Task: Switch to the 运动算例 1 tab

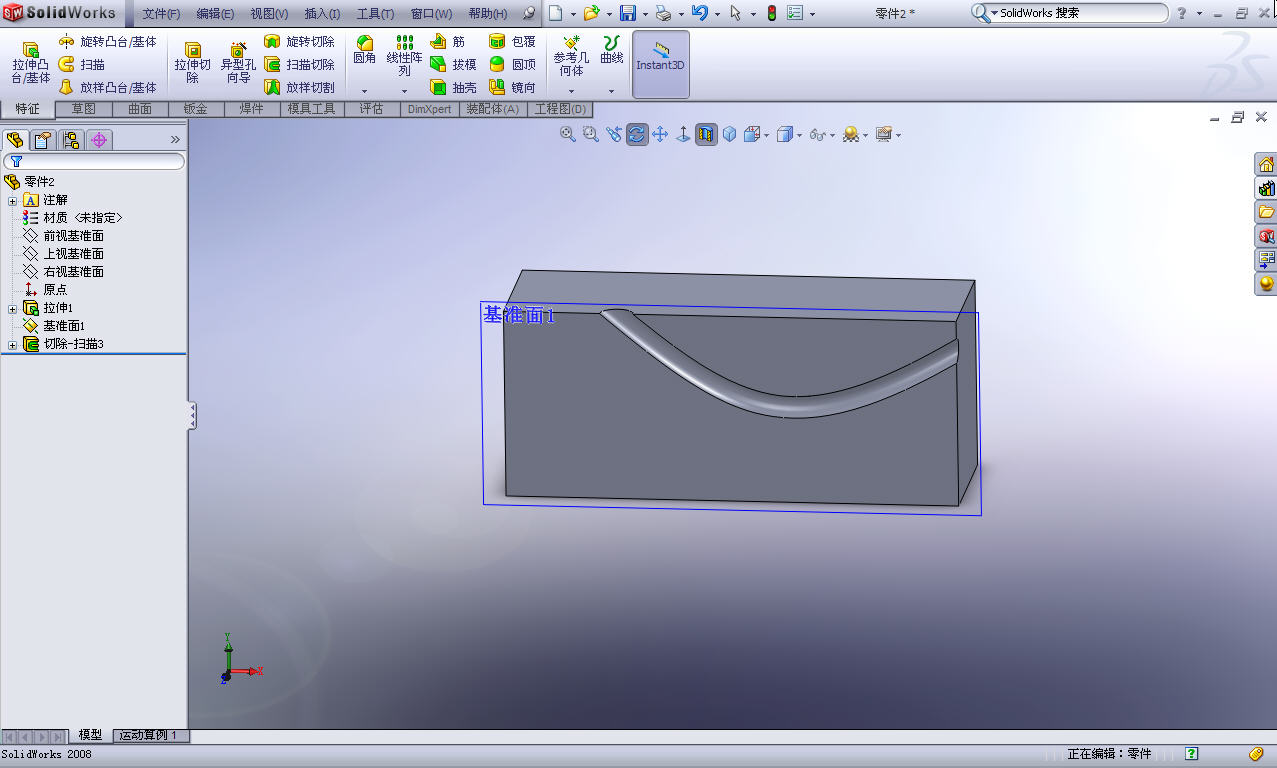Action: pyautogui.click(x=149, y=736)
